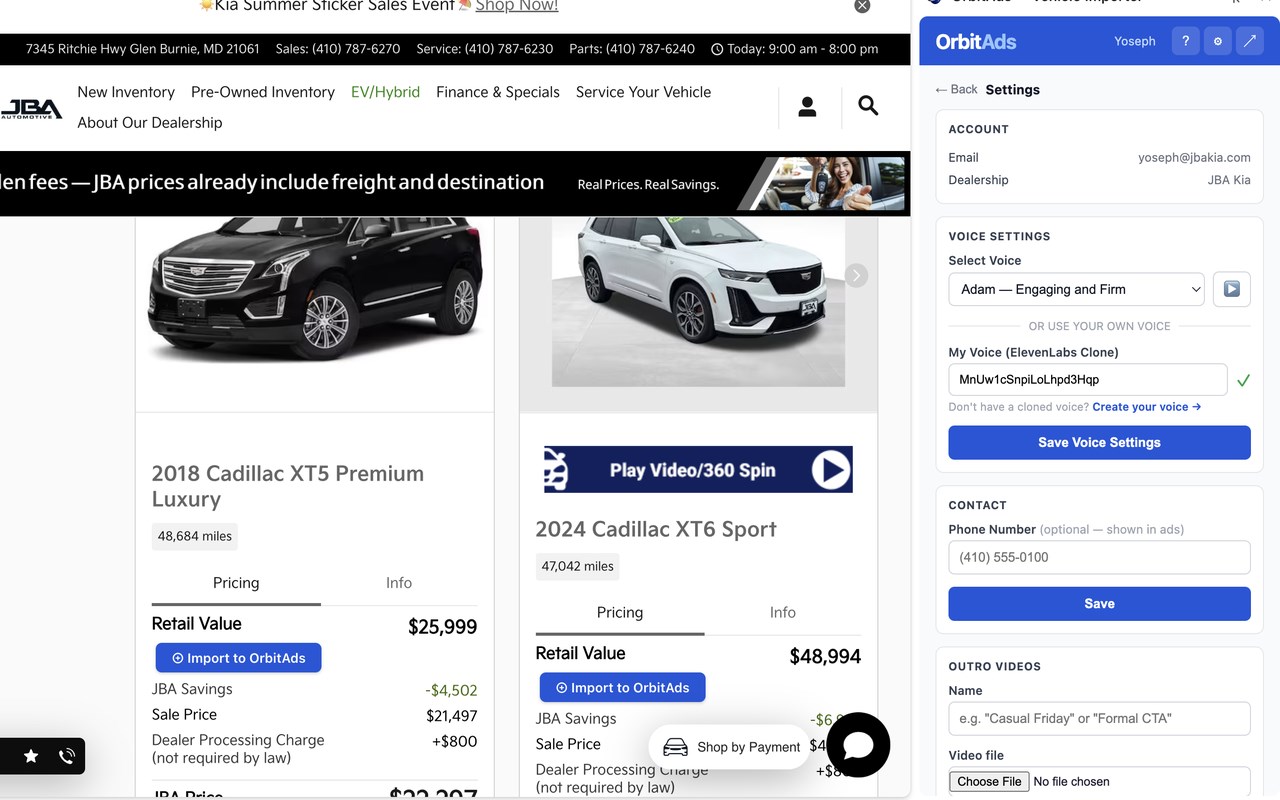Click the $48,994 retail value
The image size is (1280, 800).
(825, 657)
